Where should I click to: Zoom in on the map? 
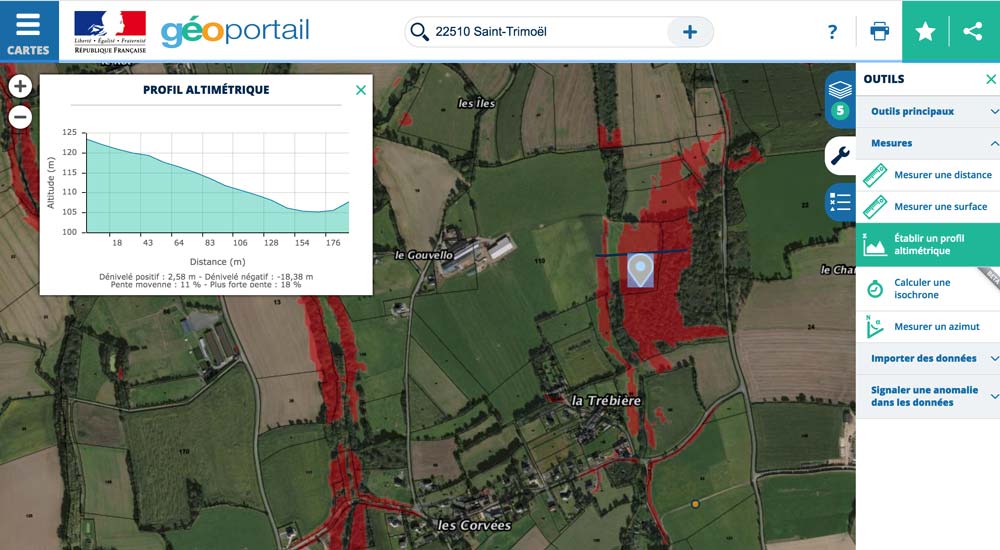click(20, 86)
